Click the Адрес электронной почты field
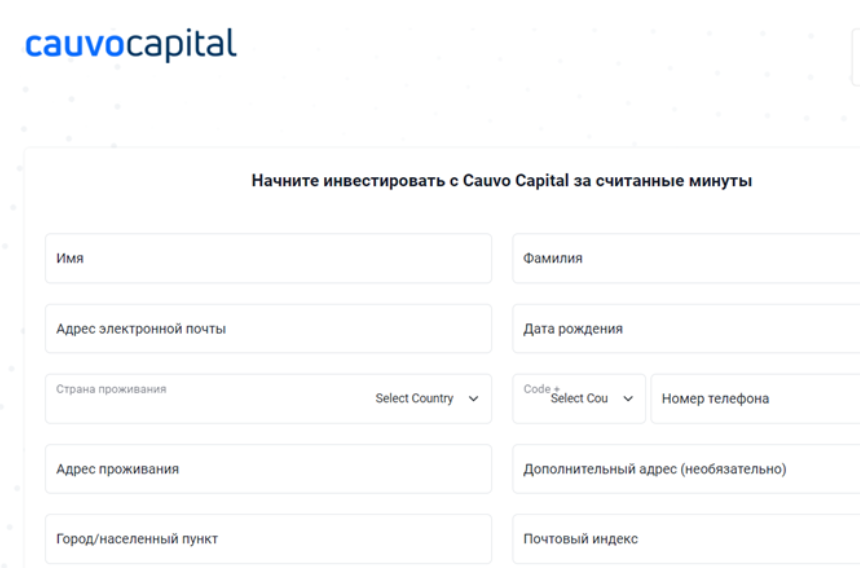The height and width of the screenshot is (568, 860). (x=268, y=328)
